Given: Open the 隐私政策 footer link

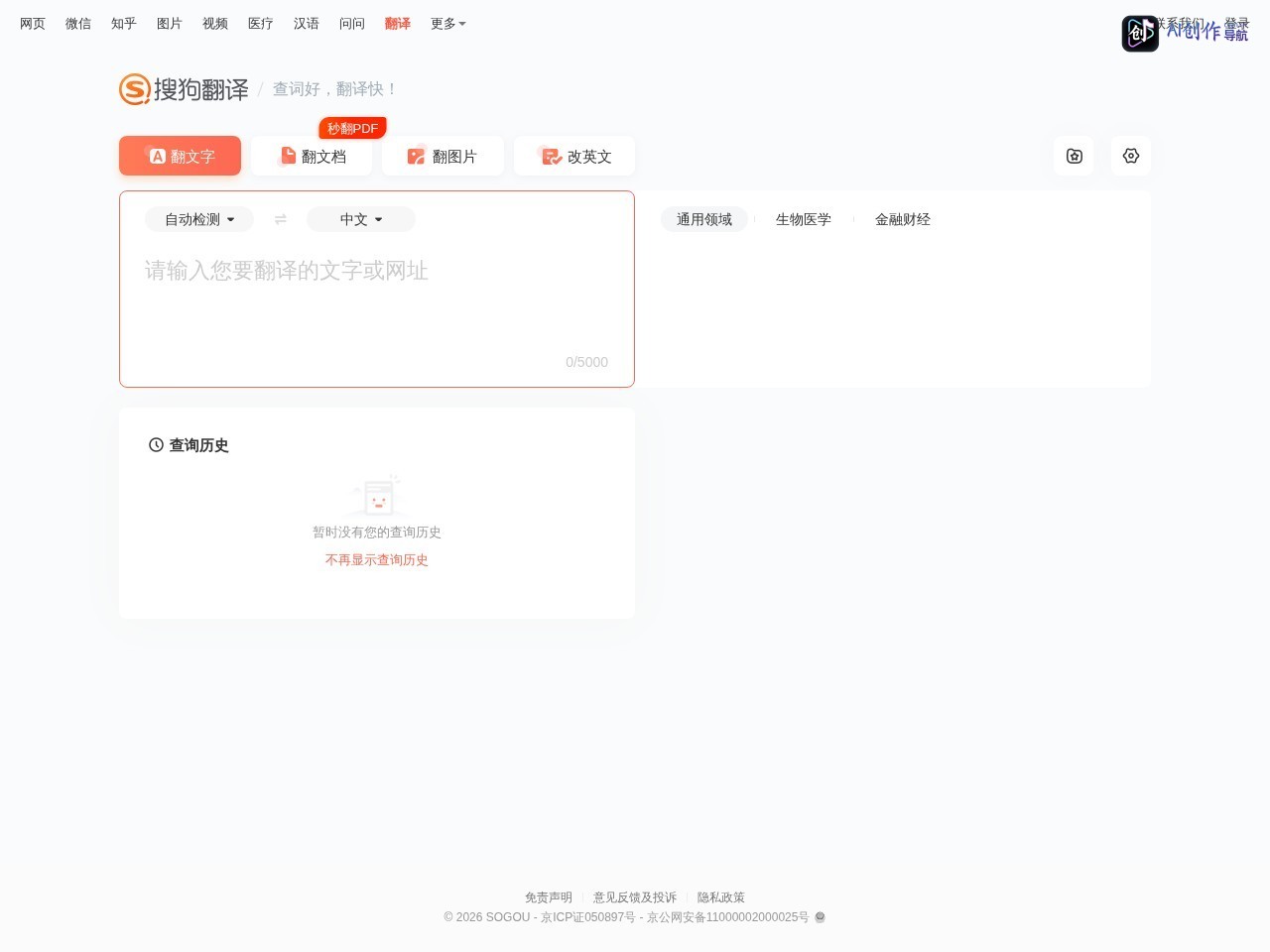Looking at the screenshot, I should (721, 897).
